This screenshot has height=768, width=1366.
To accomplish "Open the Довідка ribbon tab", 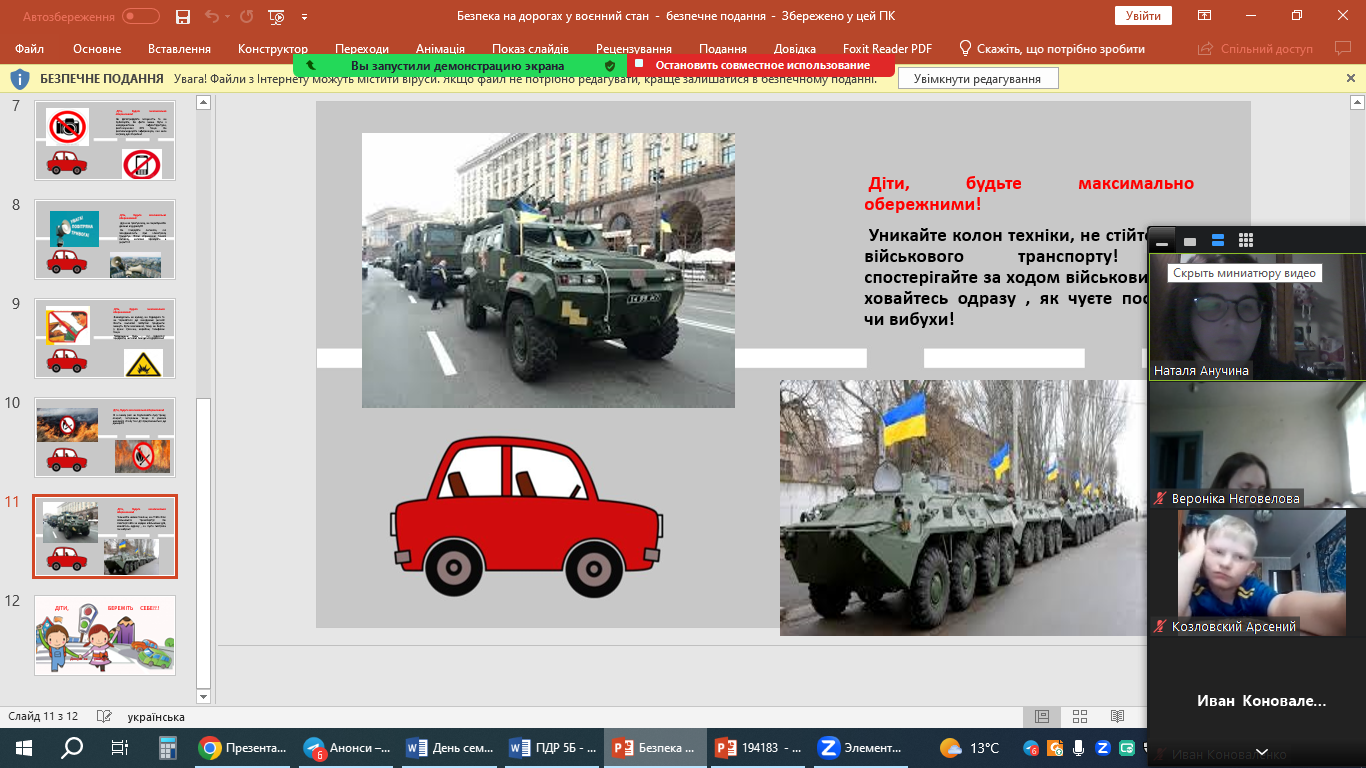I will [795, 48].
